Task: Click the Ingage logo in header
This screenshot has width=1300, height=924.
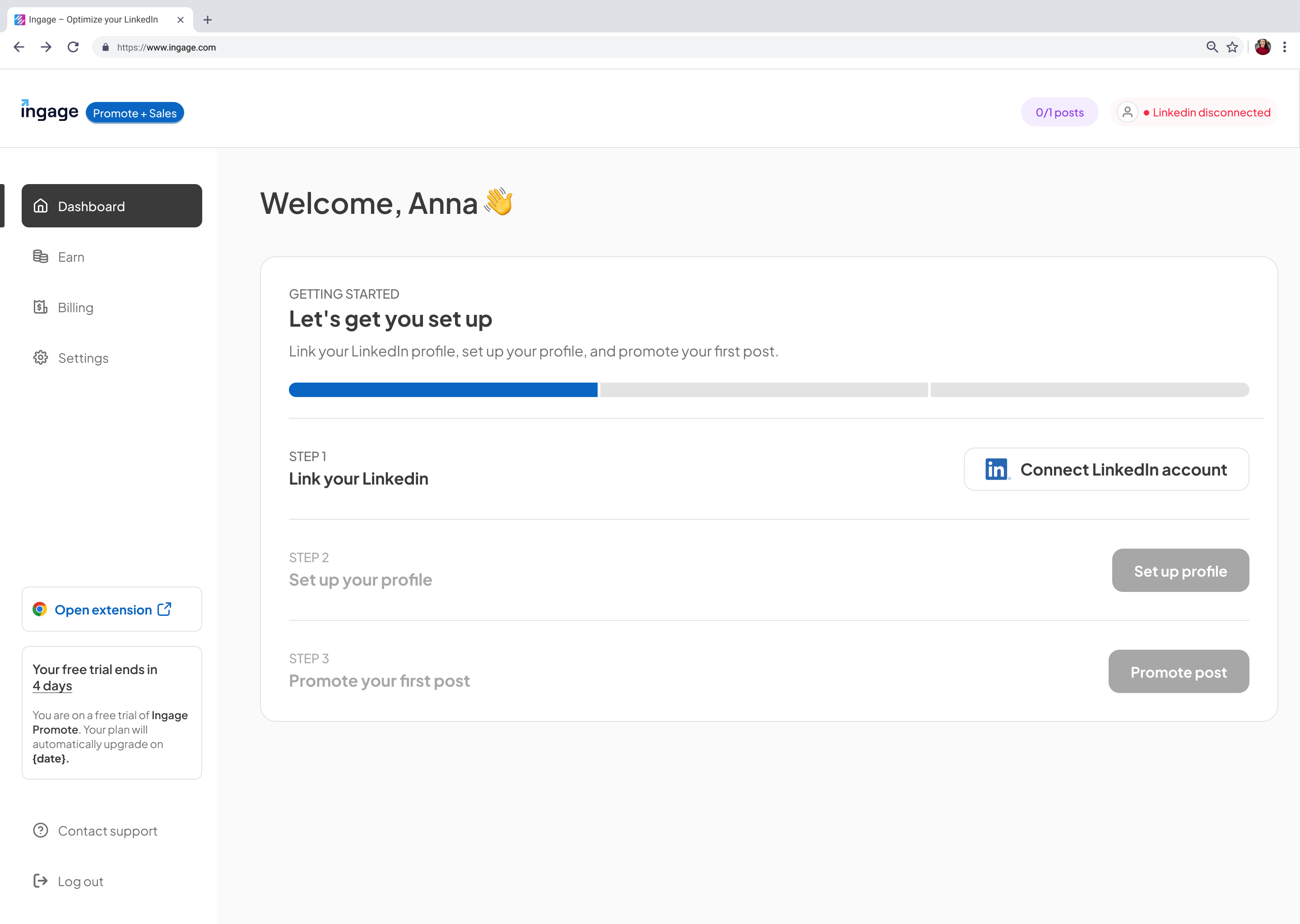Action: pos(50,111)
